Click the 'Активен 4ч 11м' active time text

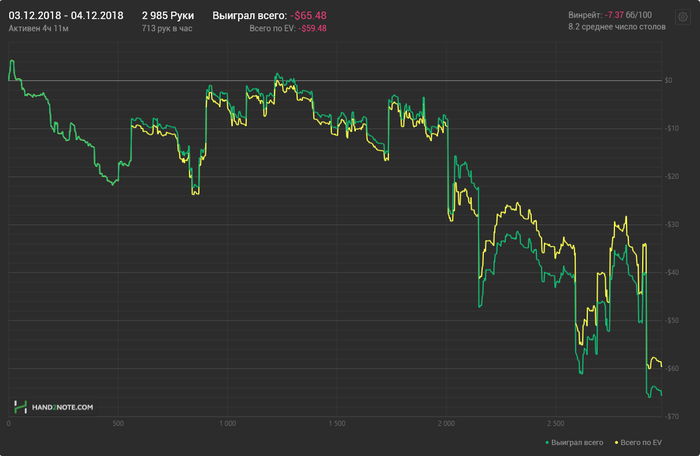pyautogui.click(x=38, y=29)
